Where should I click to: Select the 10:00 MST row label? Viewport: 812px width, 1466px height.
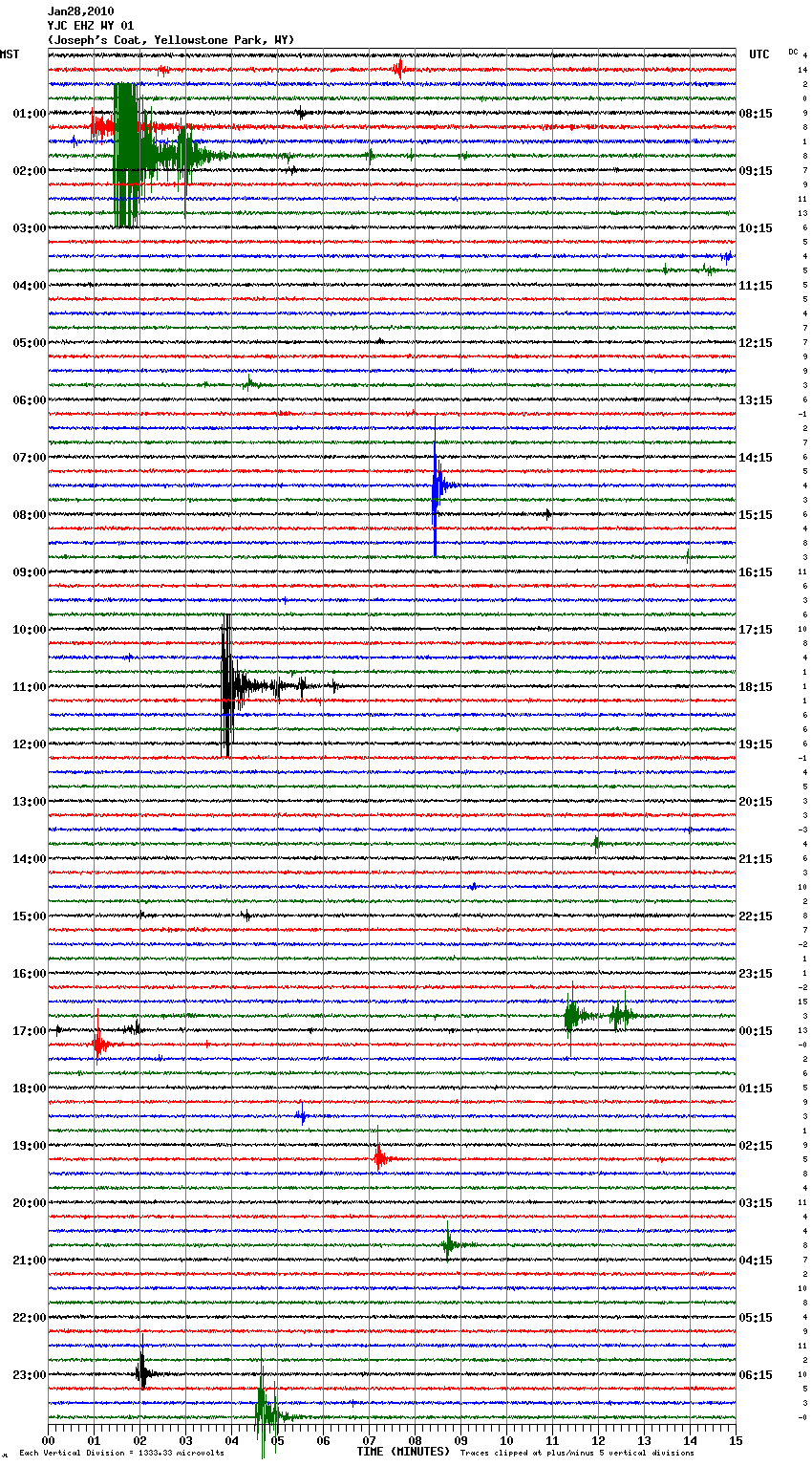[30, 630]
